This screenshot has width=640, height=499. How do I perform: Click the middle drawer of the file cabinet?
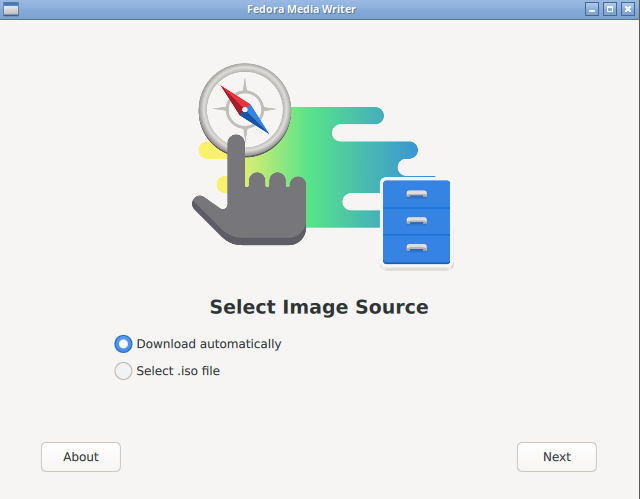pyautogui.click(x=416, y=221)
